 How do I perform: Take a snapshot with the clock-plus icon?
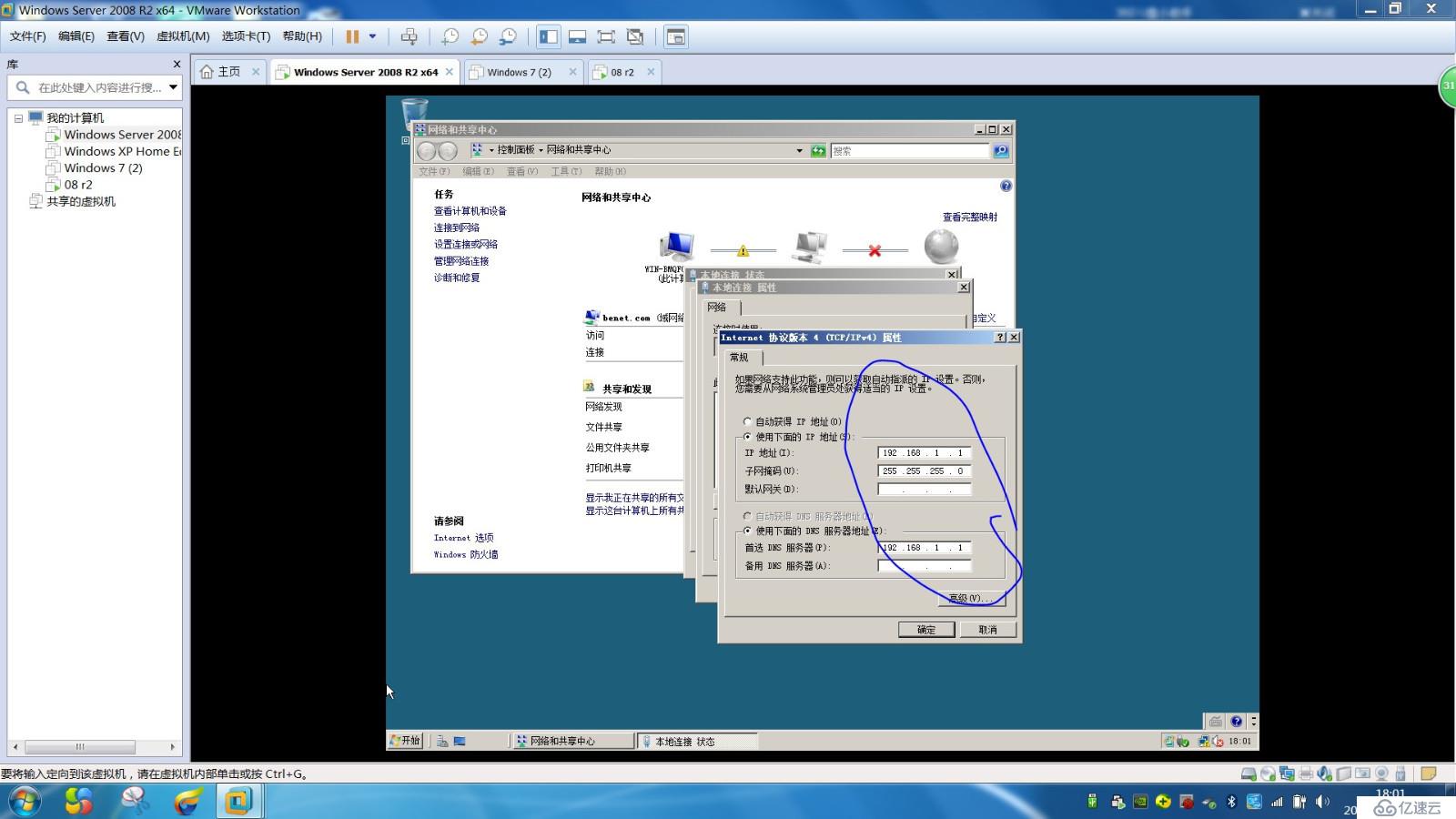450,36
